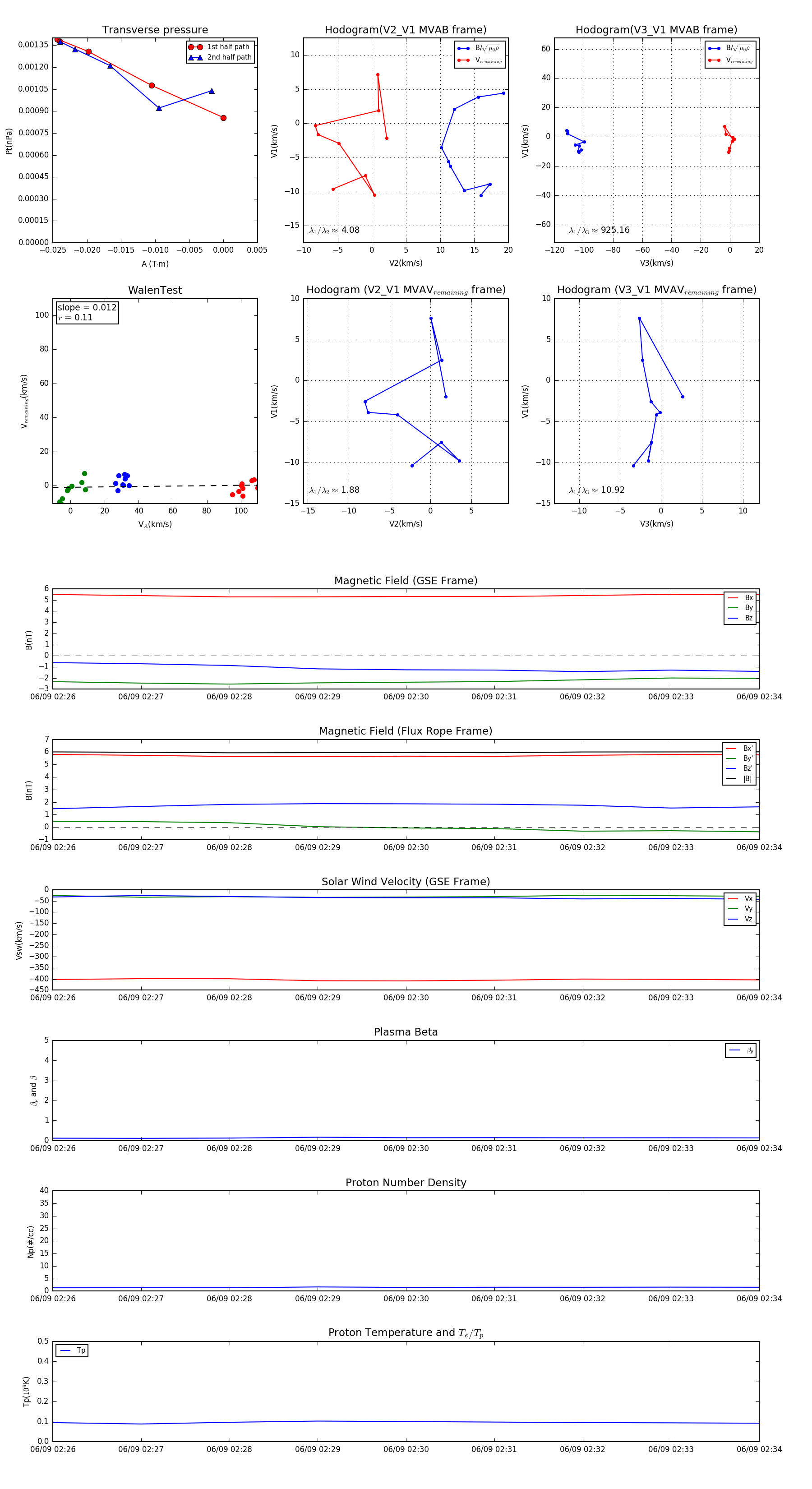Select the '2nd half path' triangle legend marker
The height and width of the screenshot is (1489, 812).
click(x=195, y=57)
